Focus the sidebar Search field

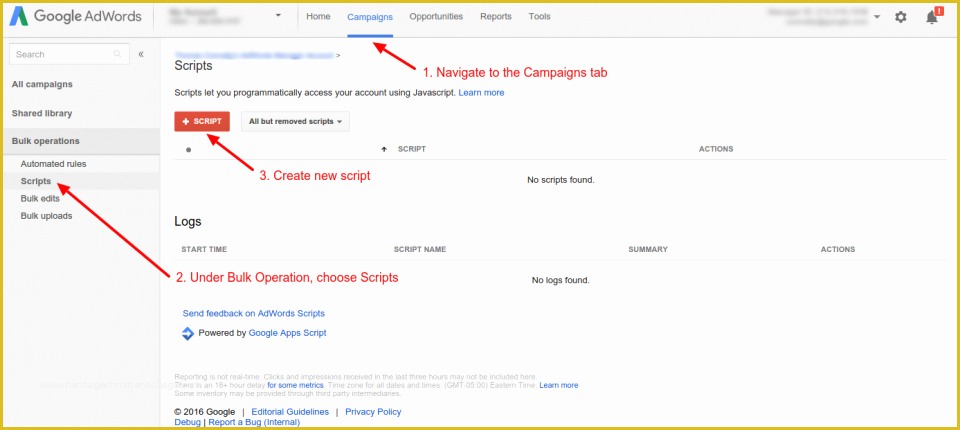(x=69, y=54)
